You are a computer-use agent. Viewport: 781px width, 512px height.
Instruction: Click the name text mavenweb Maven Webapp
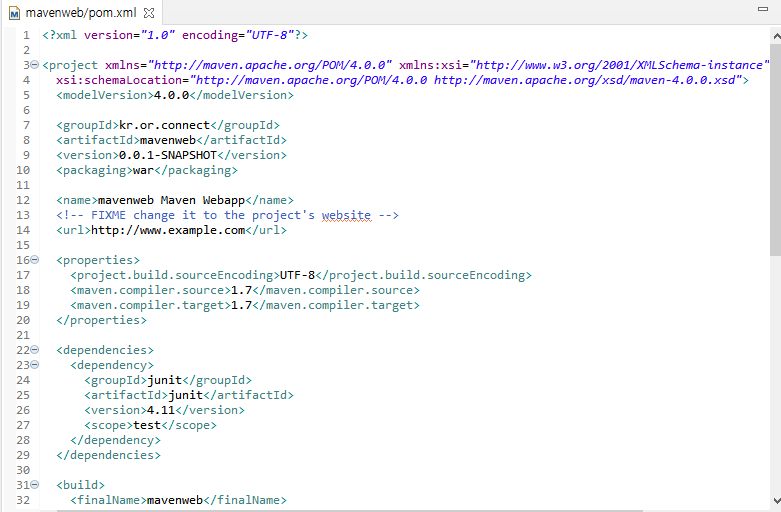(171, 200)
